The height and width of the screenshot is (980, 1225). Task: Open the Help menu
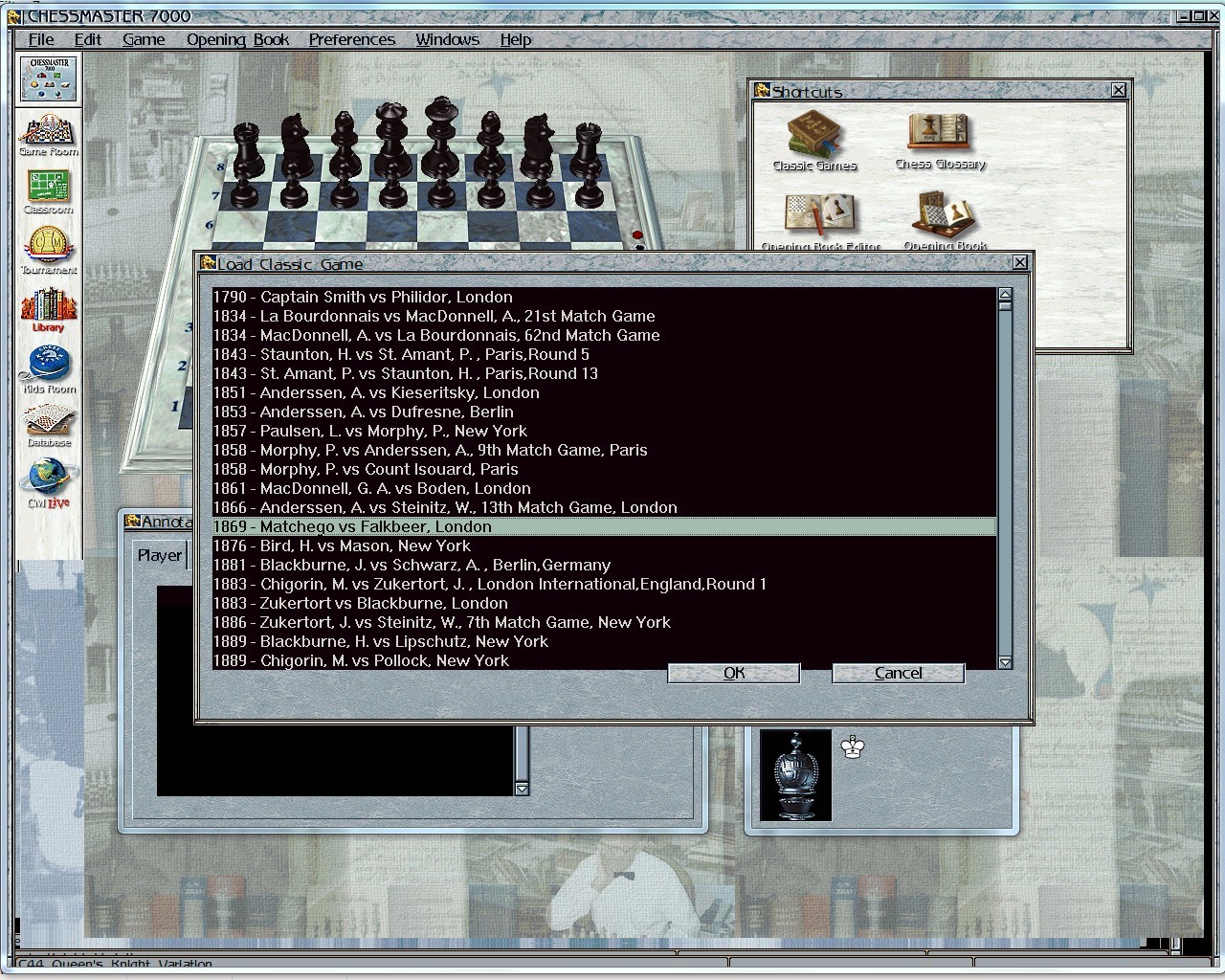click(x=515, y=39)
